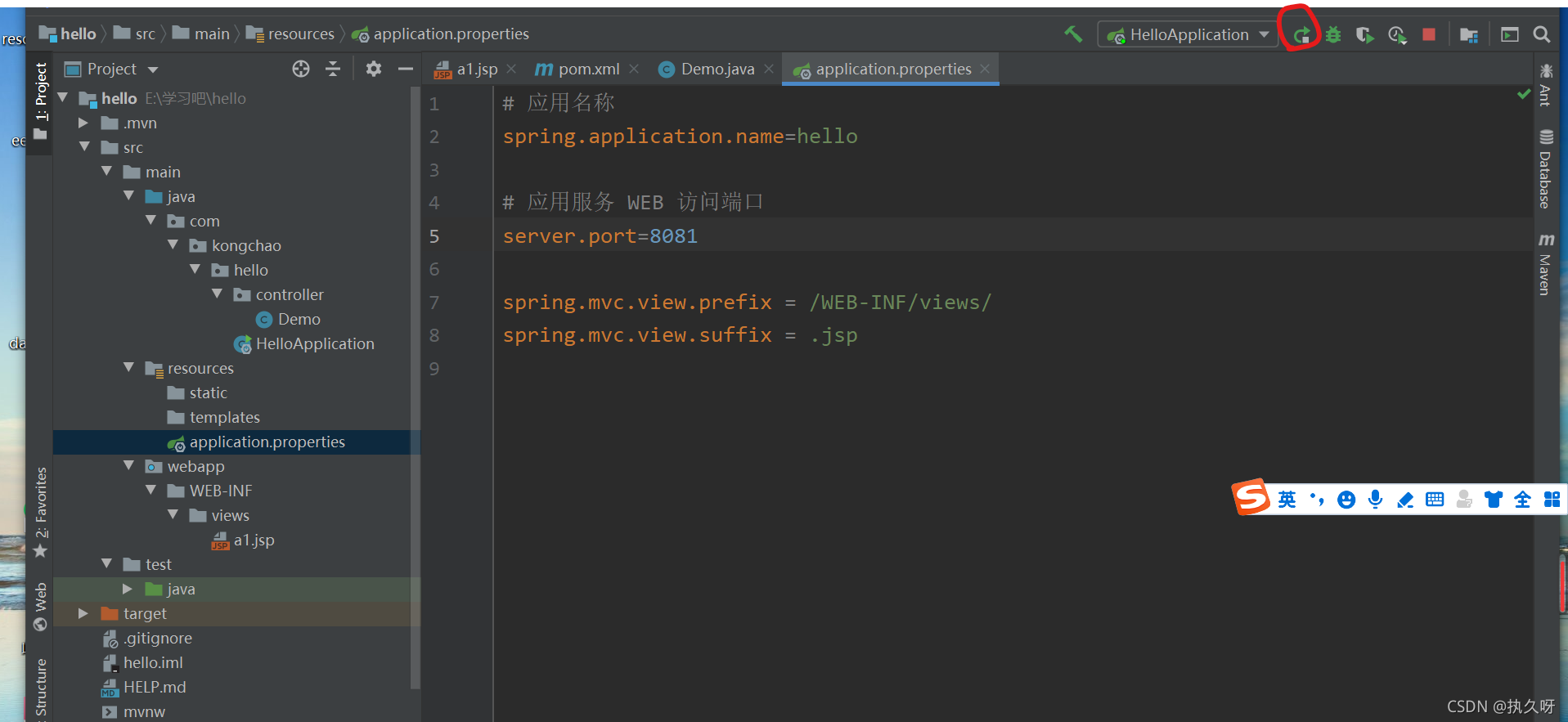1568x722 pixels.
Task: Toggle the Maven tool window on right sidebar
Action: (1546, 264)
